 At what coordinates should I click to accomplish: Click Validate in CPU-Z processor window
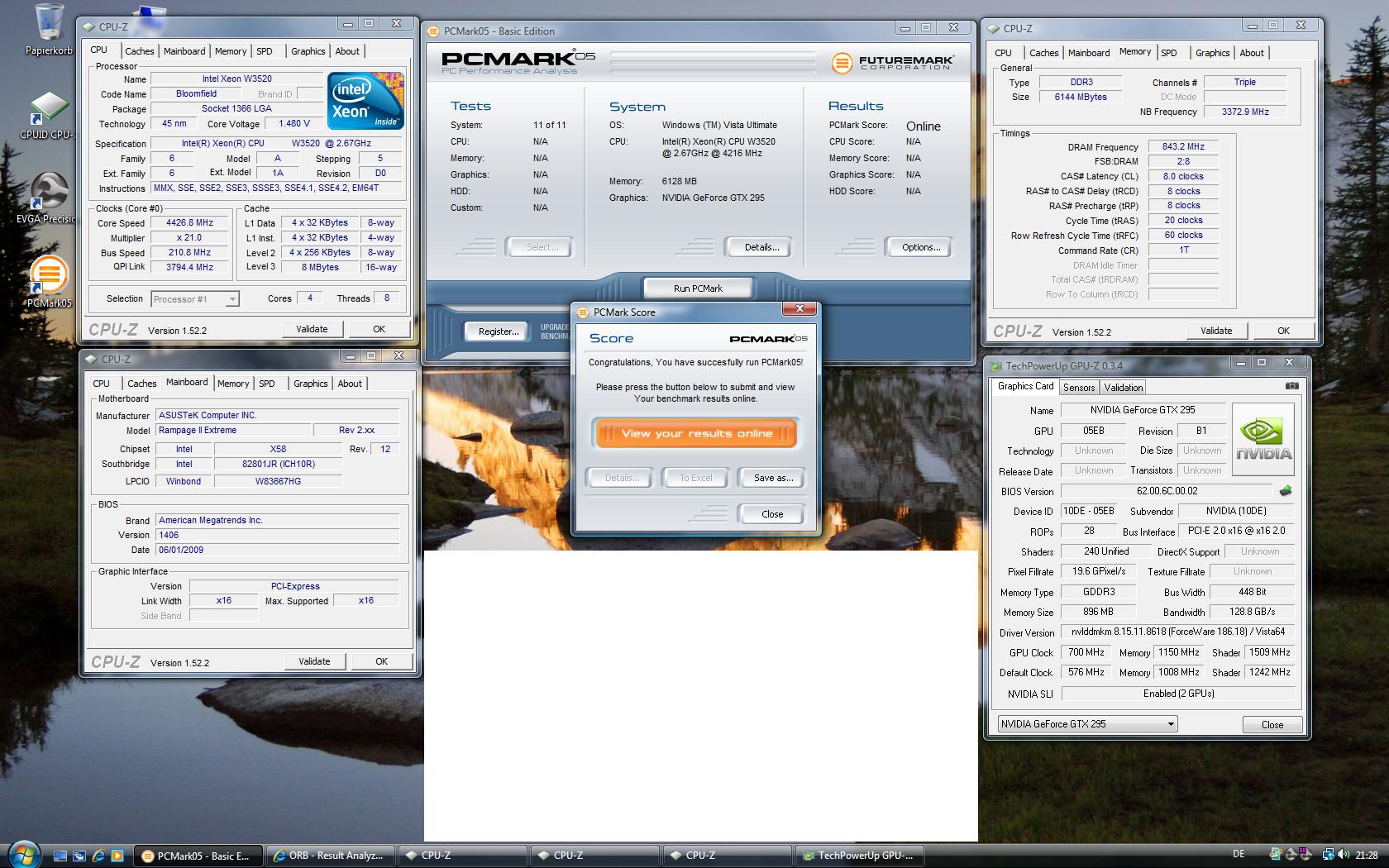coord(312,329)
